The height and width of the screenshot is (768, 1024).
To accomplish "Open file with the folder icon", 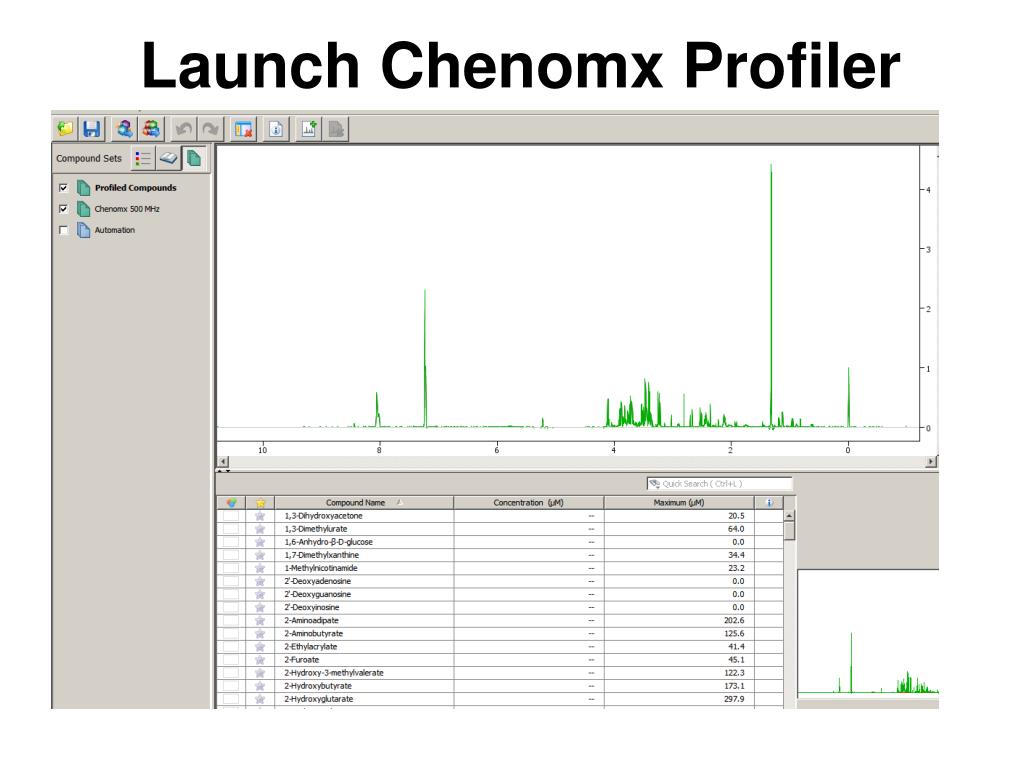I will pos(65,129).
